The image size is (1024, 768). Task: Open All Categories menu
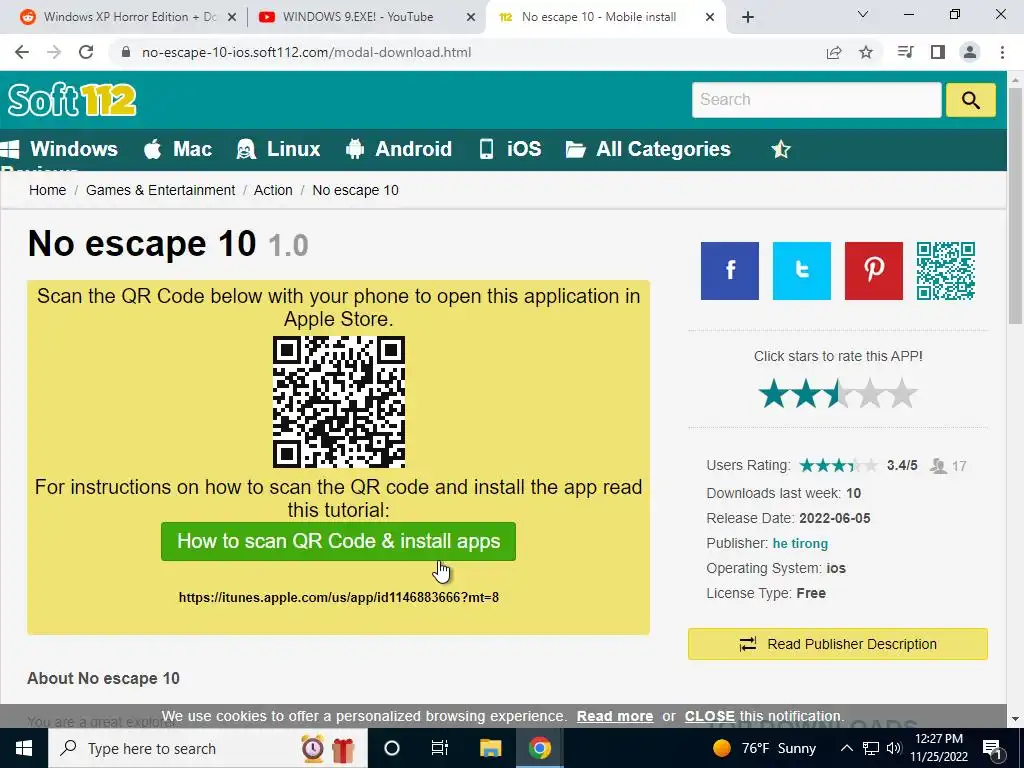pyautogui.click(x=648, y=149)
